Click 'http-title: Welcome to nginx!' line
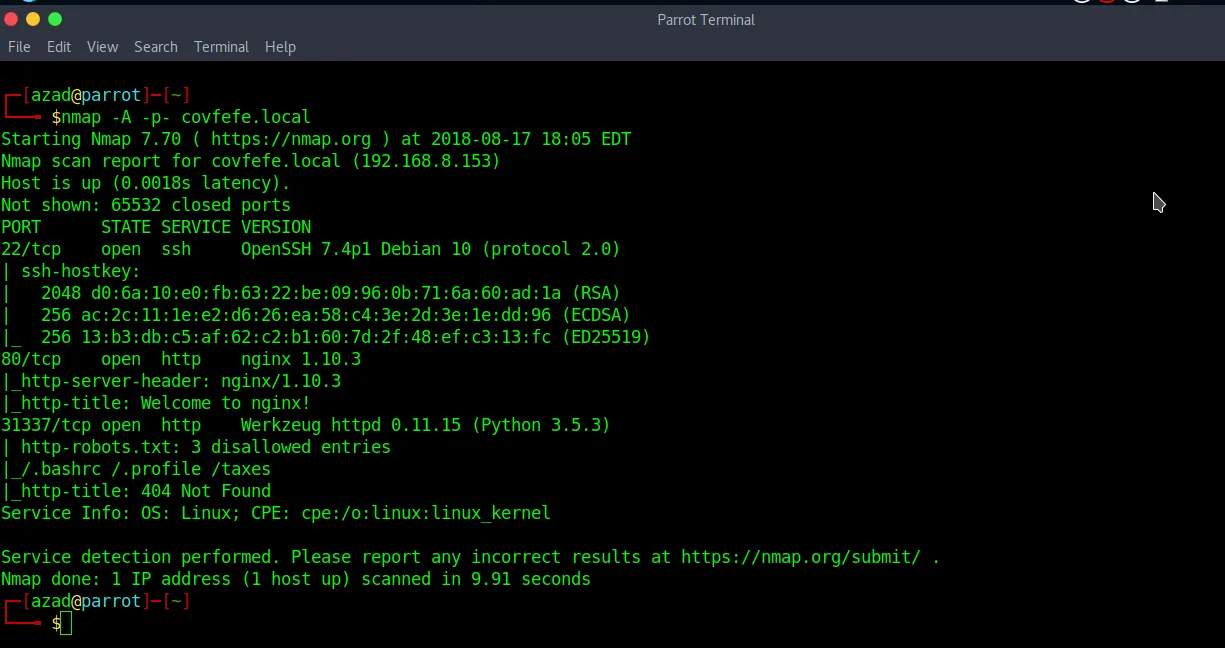The width and height of the screenshot is (1225, 648). click(x=156, y=403)
